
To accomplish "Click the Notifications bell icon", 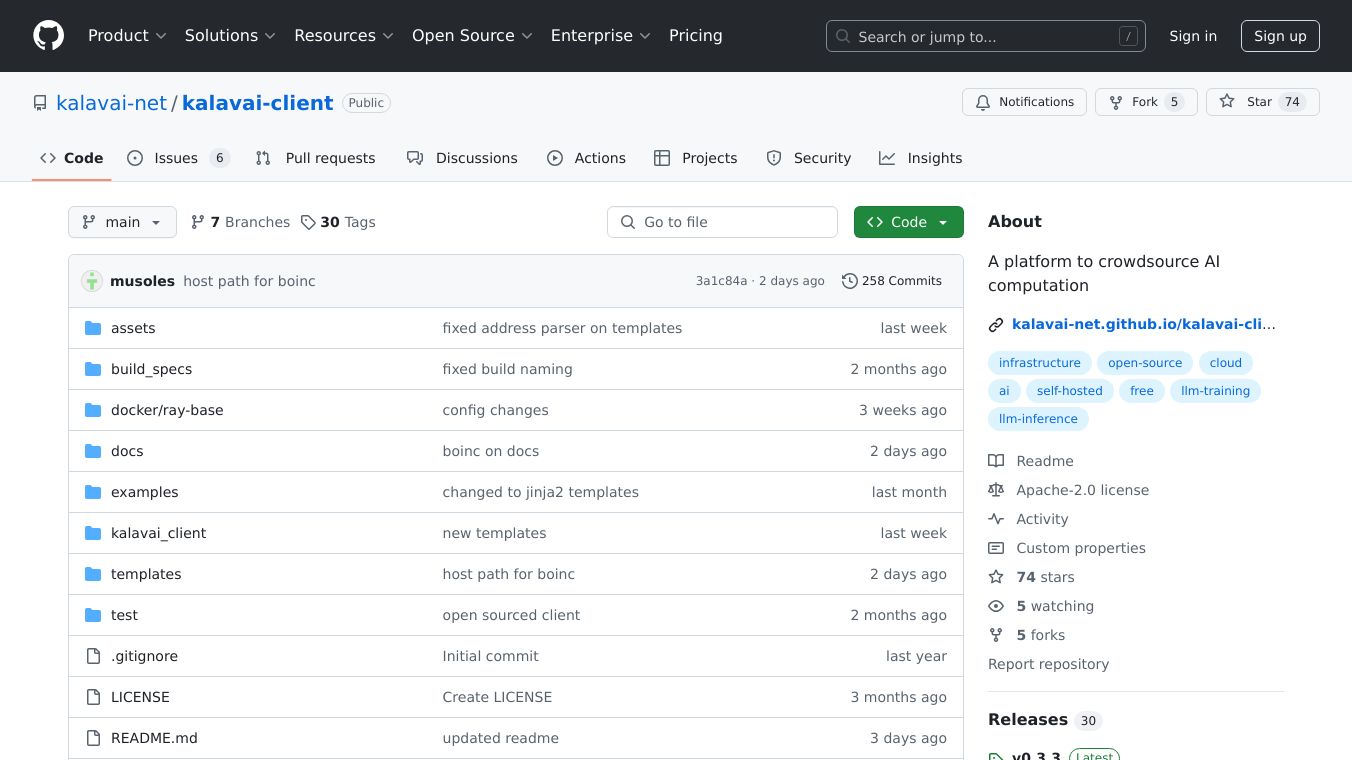I will (x=983, y=102).
